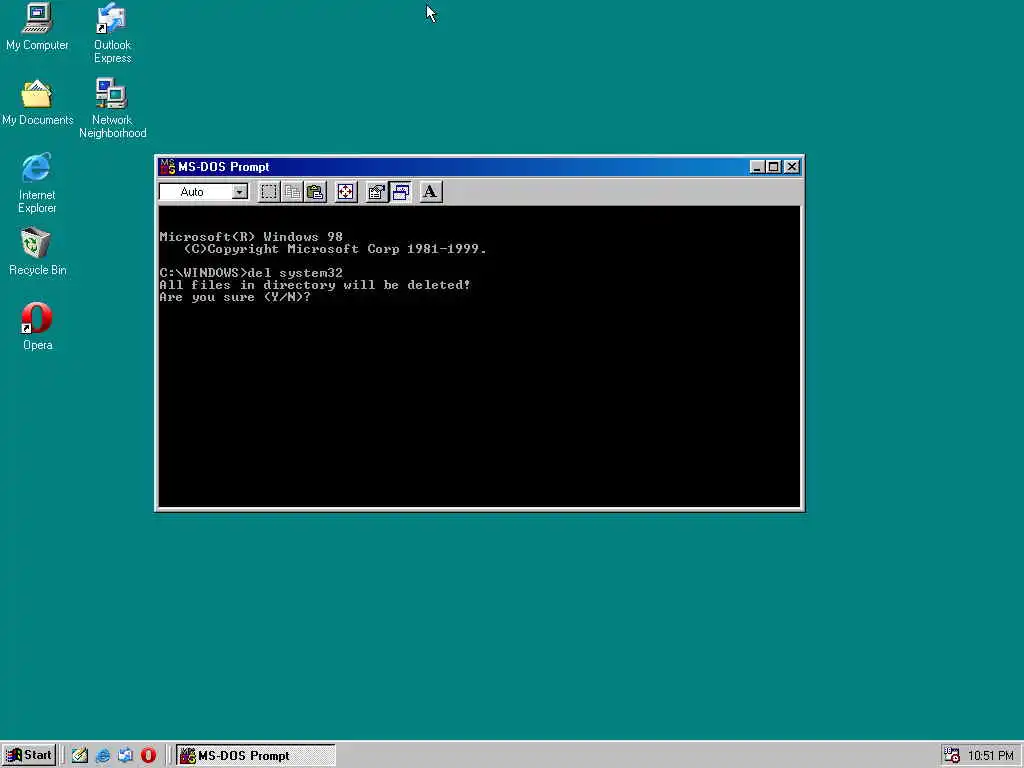Open the Font settings 'A' icon
Image resolution: width=1024 pixels, height=768 pixels.
coord(430,192)
